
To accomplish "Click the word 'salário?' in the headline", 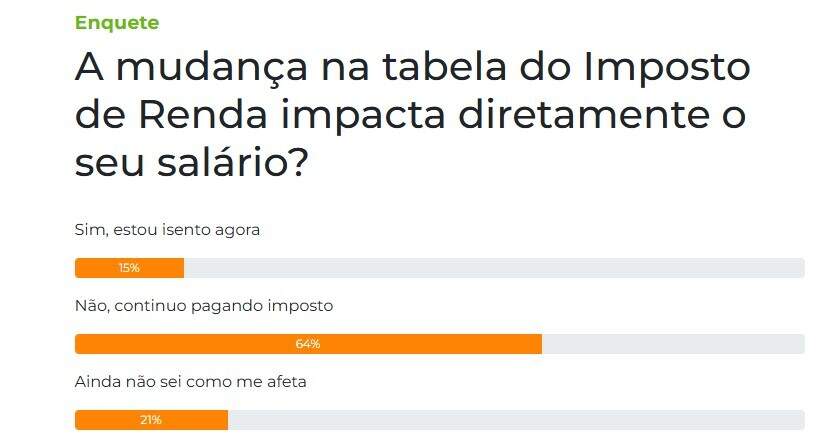I will (232, 162).
